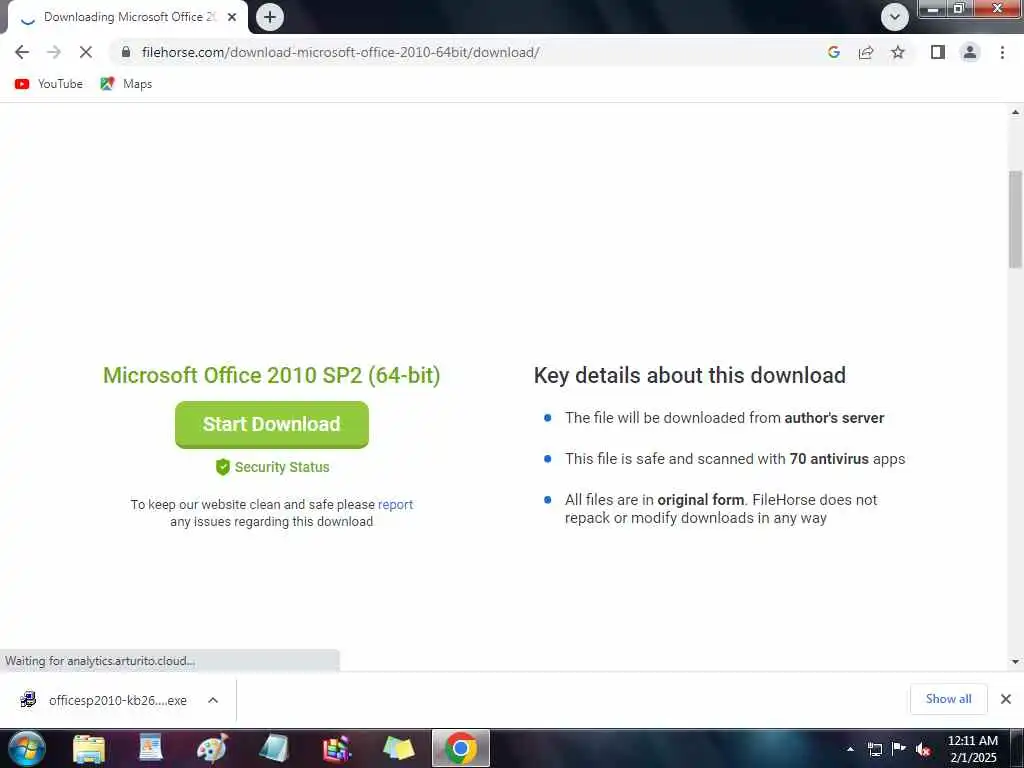
Task: Open the Sticky Notes taskbar icon
Action: pyautogui.click(x=399, y=748)
